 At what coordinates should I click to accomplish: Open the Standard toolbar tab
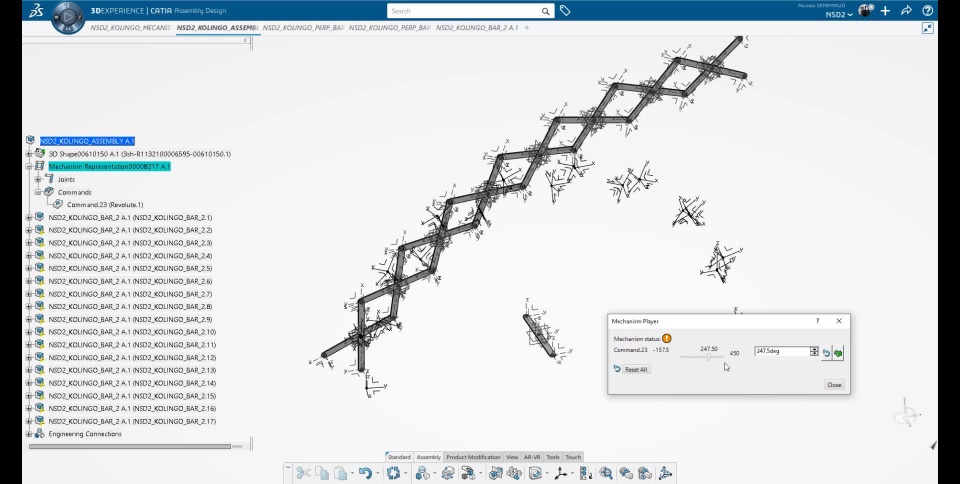click(399, 457)
